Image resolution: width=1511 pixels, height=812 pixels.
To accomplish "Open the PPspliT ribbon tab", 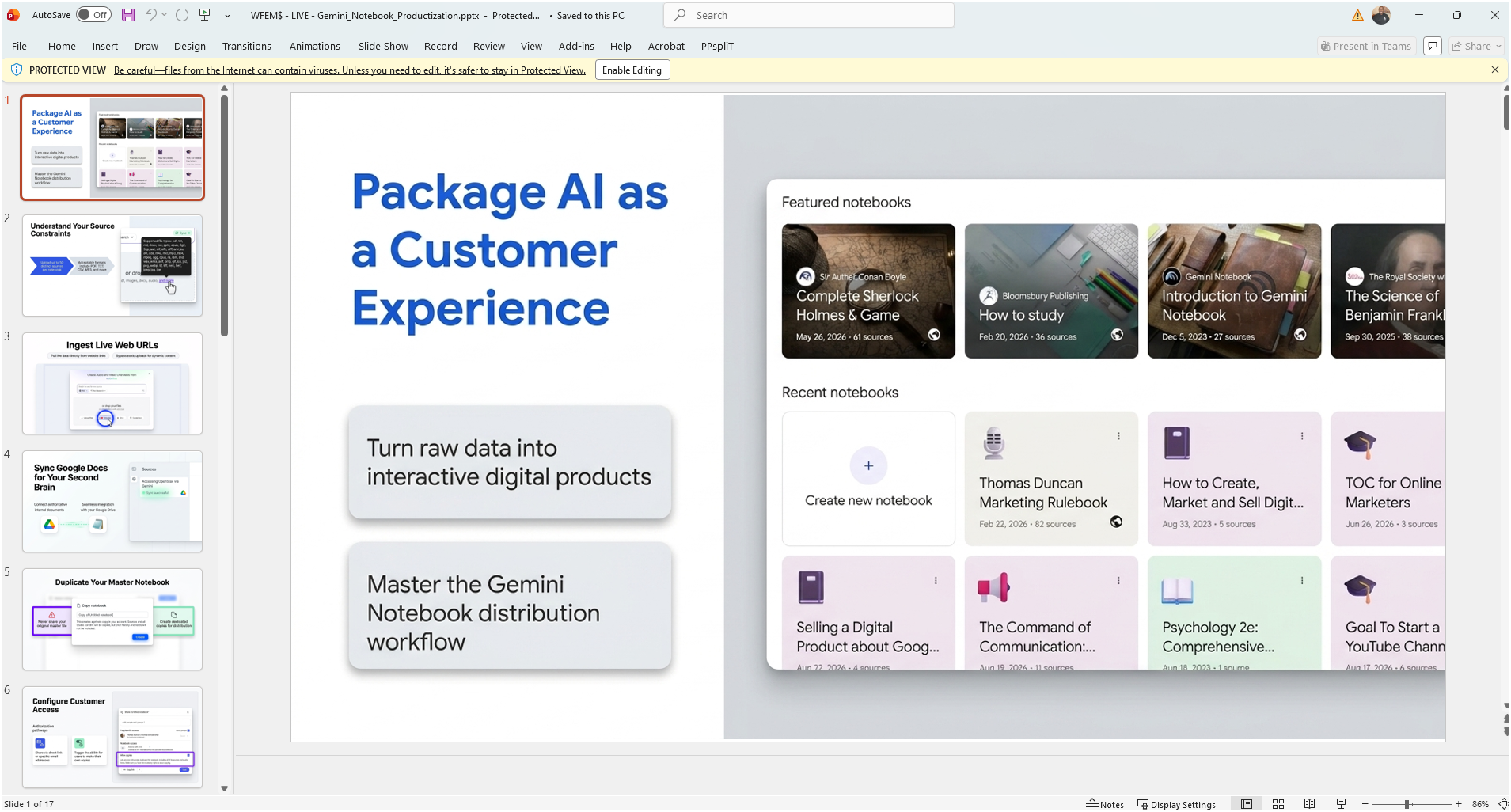I will 717,46.
